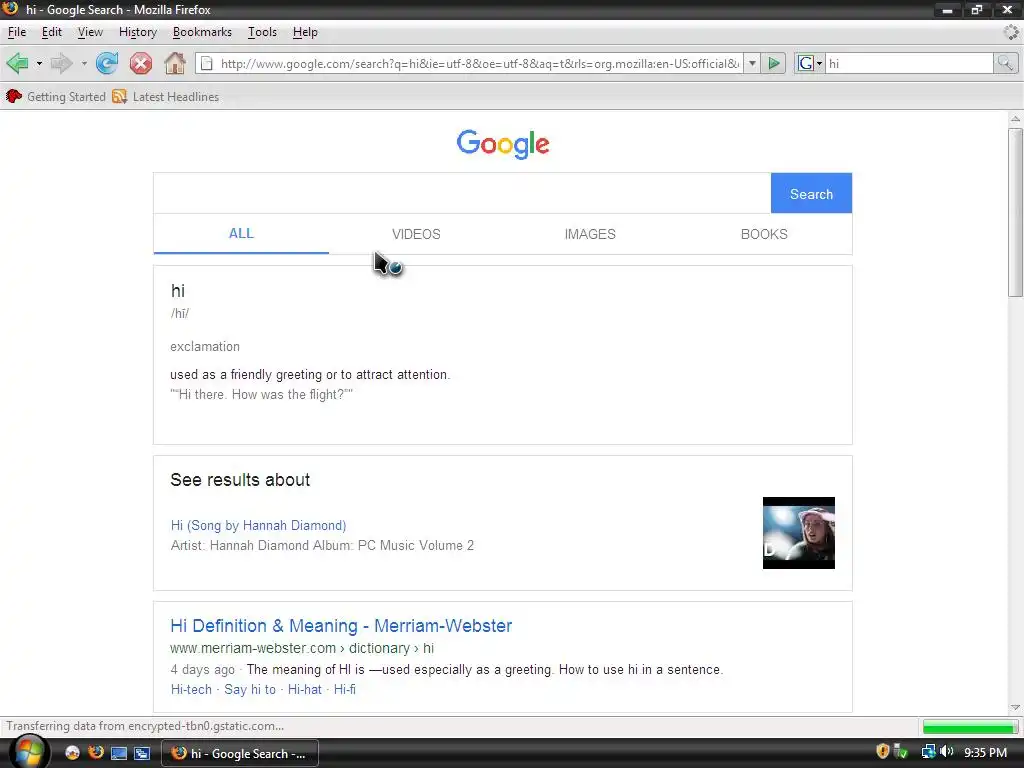The height and width of the screenshot is (768, 1024).
Task: Open the Bookmarks menu
Action: click(x=202, y=32)
